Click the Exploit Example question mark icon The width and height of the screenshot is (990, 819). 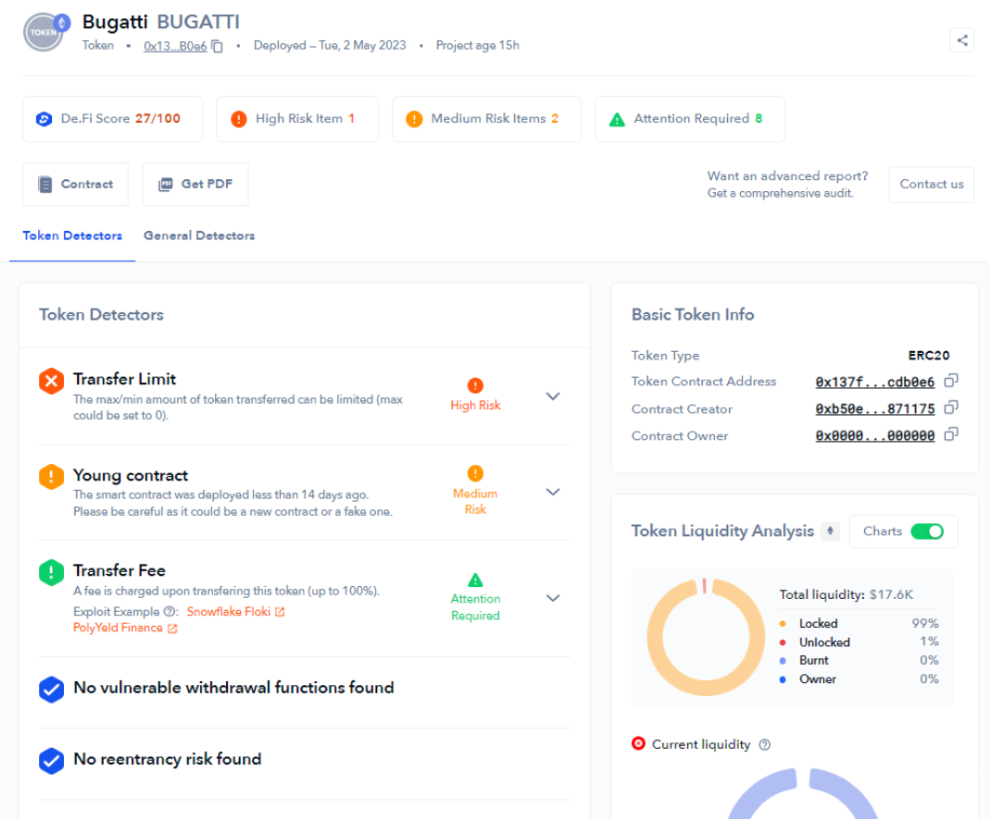(x=169, y=611)
